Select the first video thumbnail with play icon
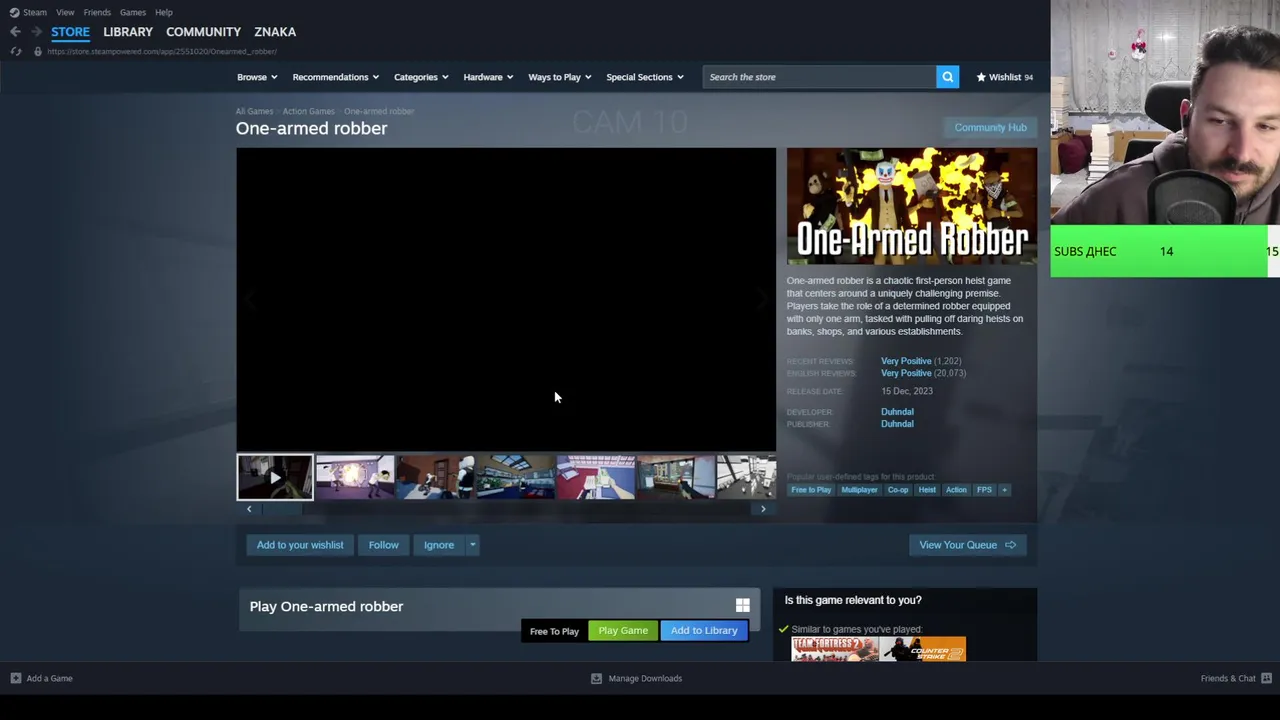Viewport: 1280px width, 720px height. pos(275,477)
